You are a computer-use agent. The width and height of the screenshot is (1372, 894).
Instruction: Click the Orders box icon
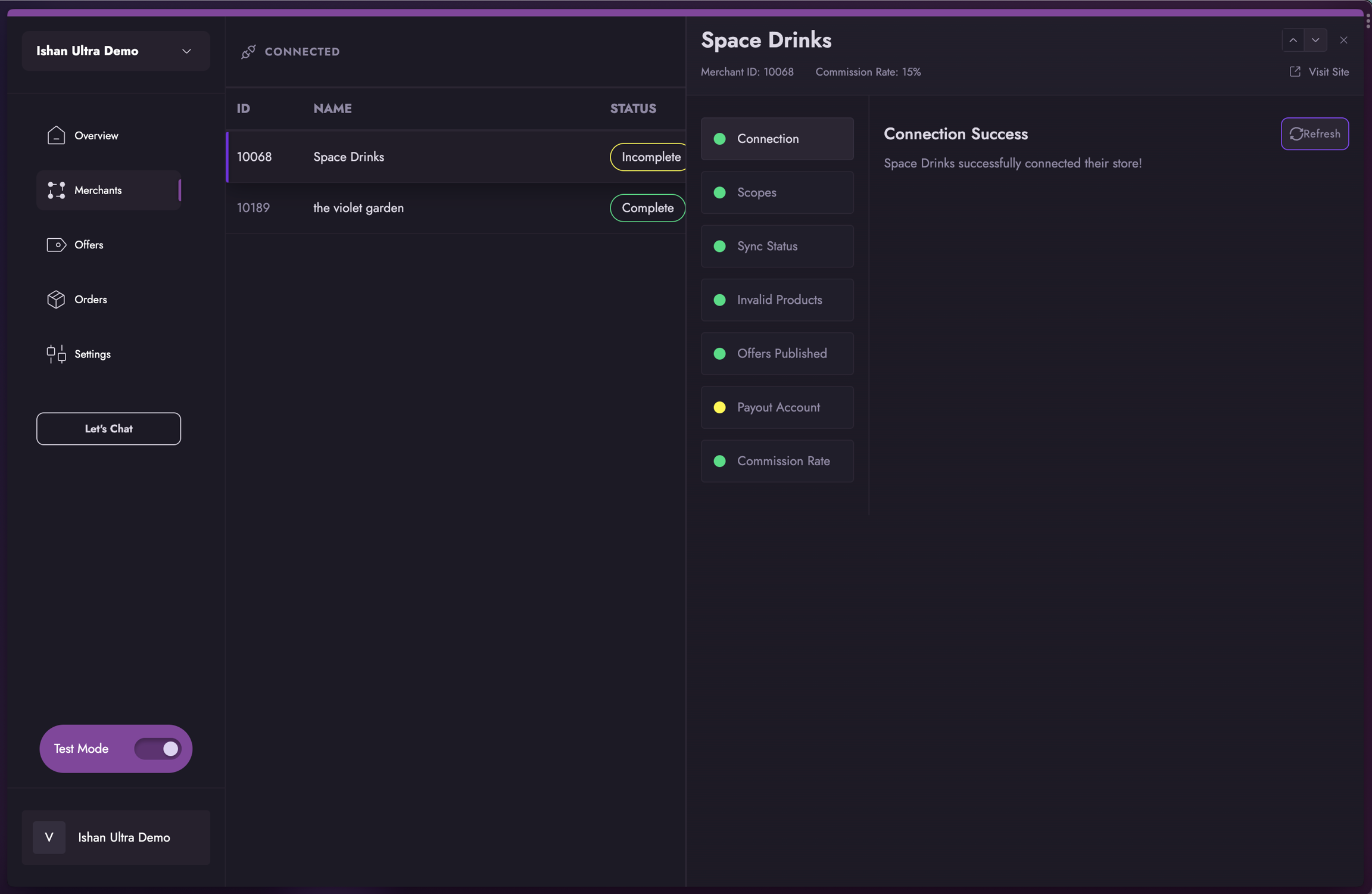56,300
